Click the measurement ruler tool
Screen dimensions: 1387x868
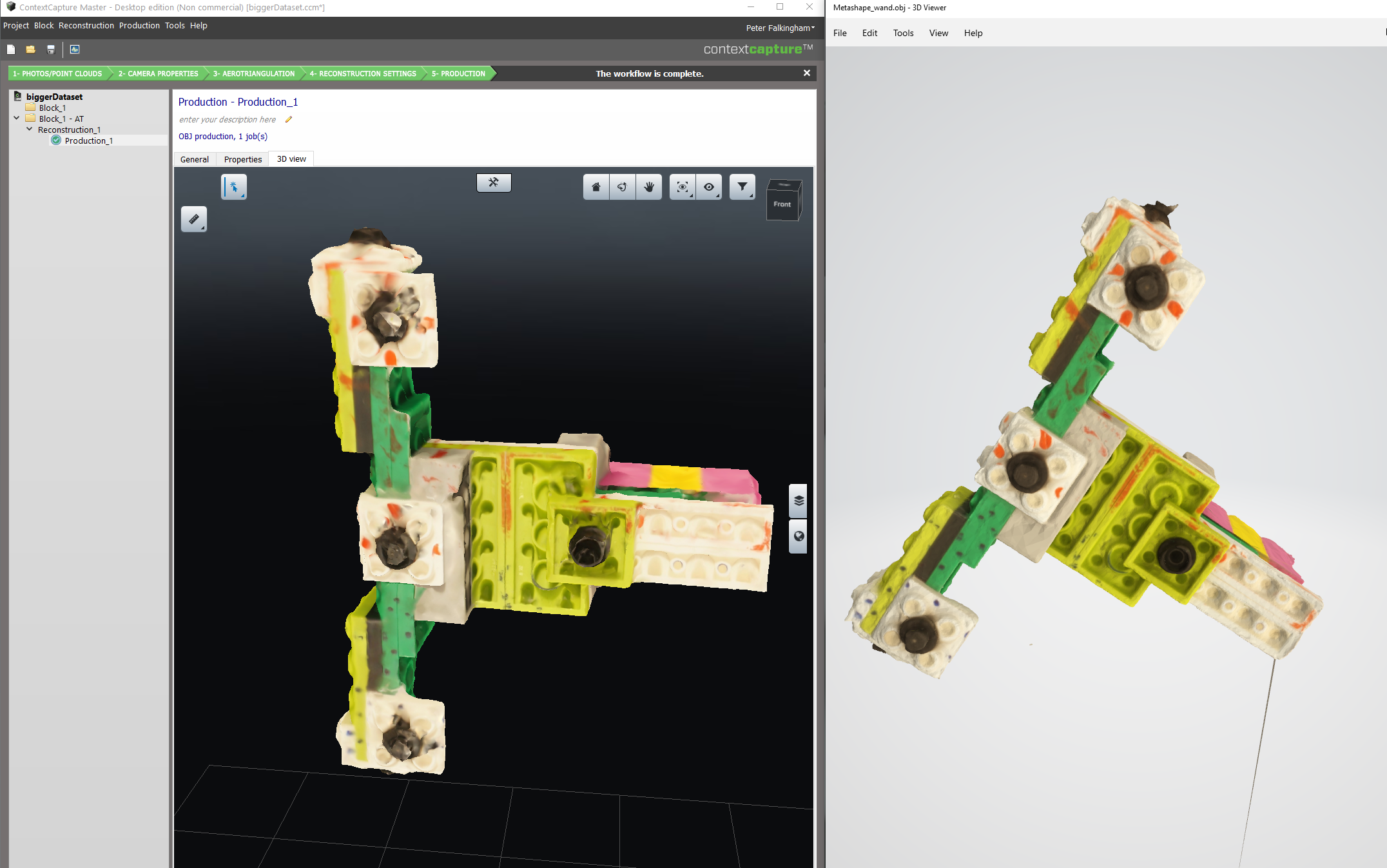[194, 219]
